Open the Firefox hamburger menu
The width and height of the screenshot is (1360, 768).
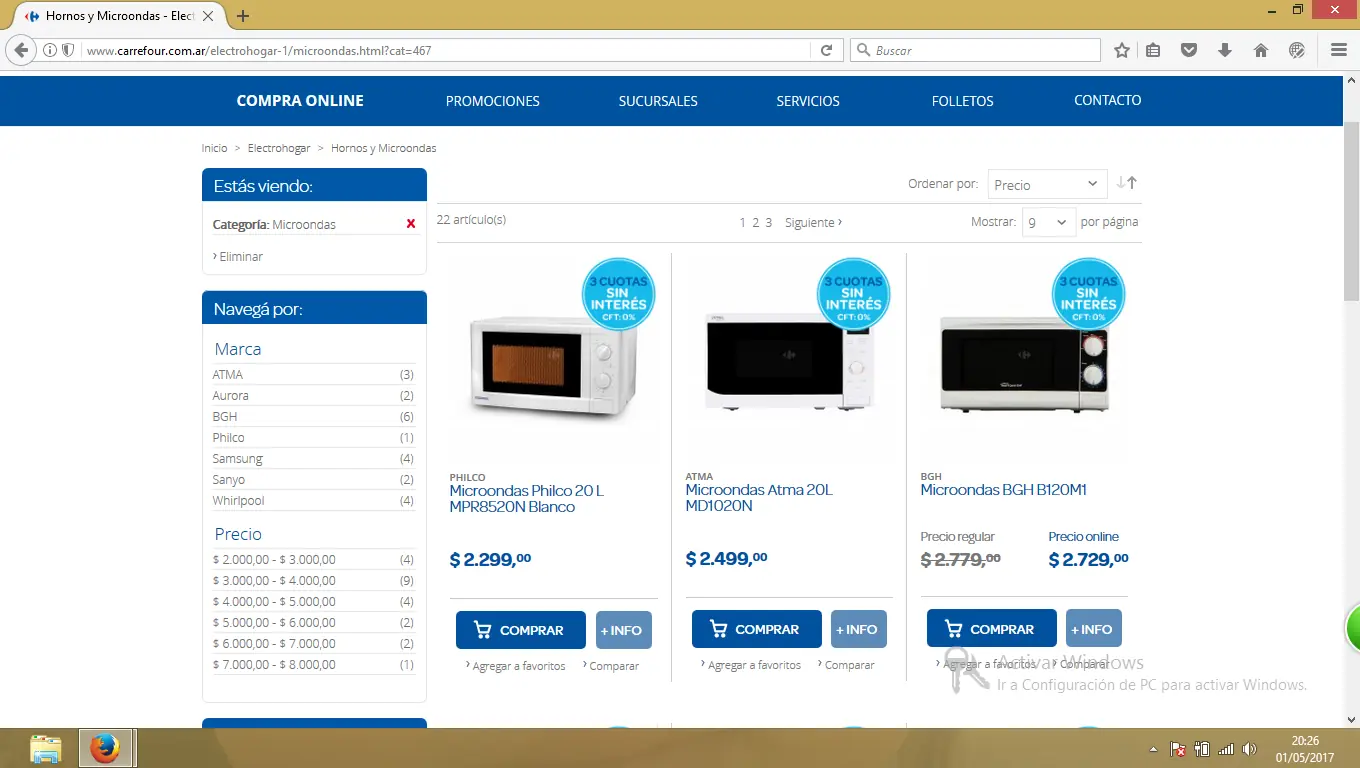(x=1339, y=50)
